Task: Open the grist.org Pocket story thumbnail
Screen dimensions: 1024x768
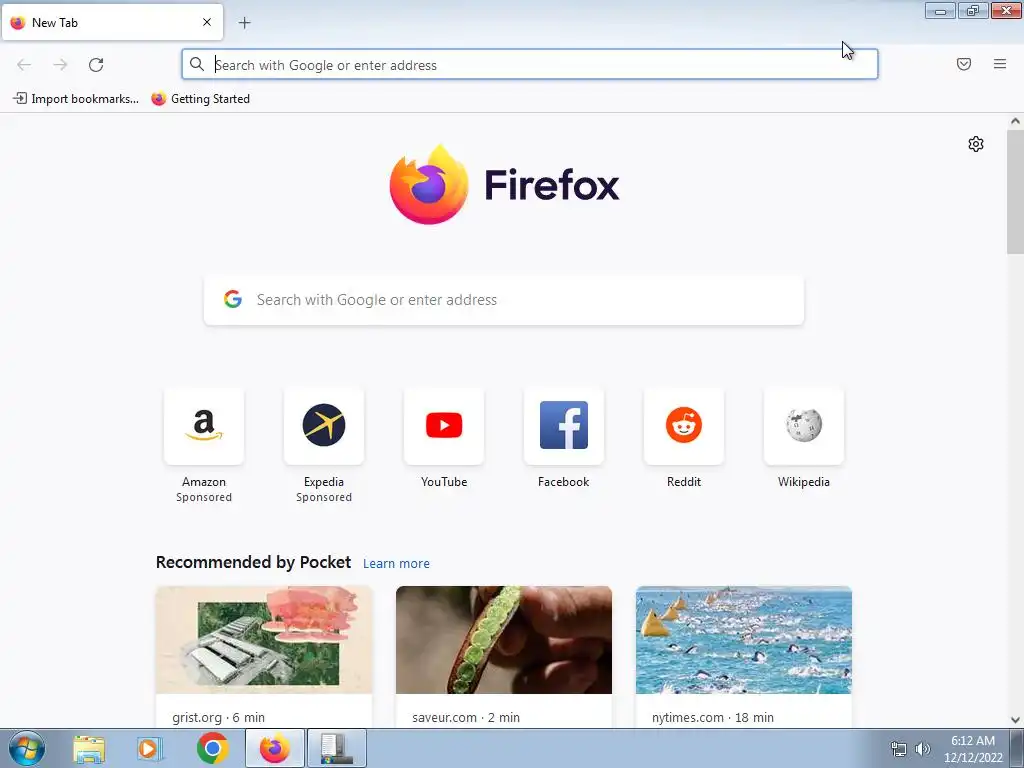Action: point(264,640)
